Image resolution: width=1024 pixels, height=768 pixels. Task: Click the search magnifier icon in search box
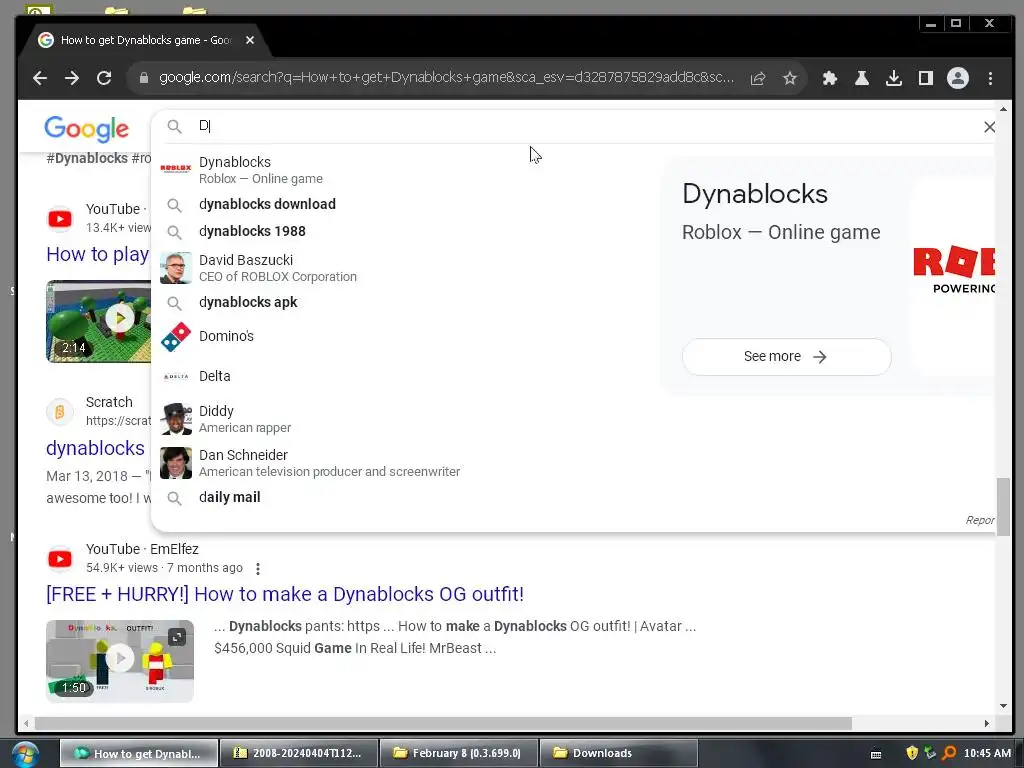(x=174, y=126)
